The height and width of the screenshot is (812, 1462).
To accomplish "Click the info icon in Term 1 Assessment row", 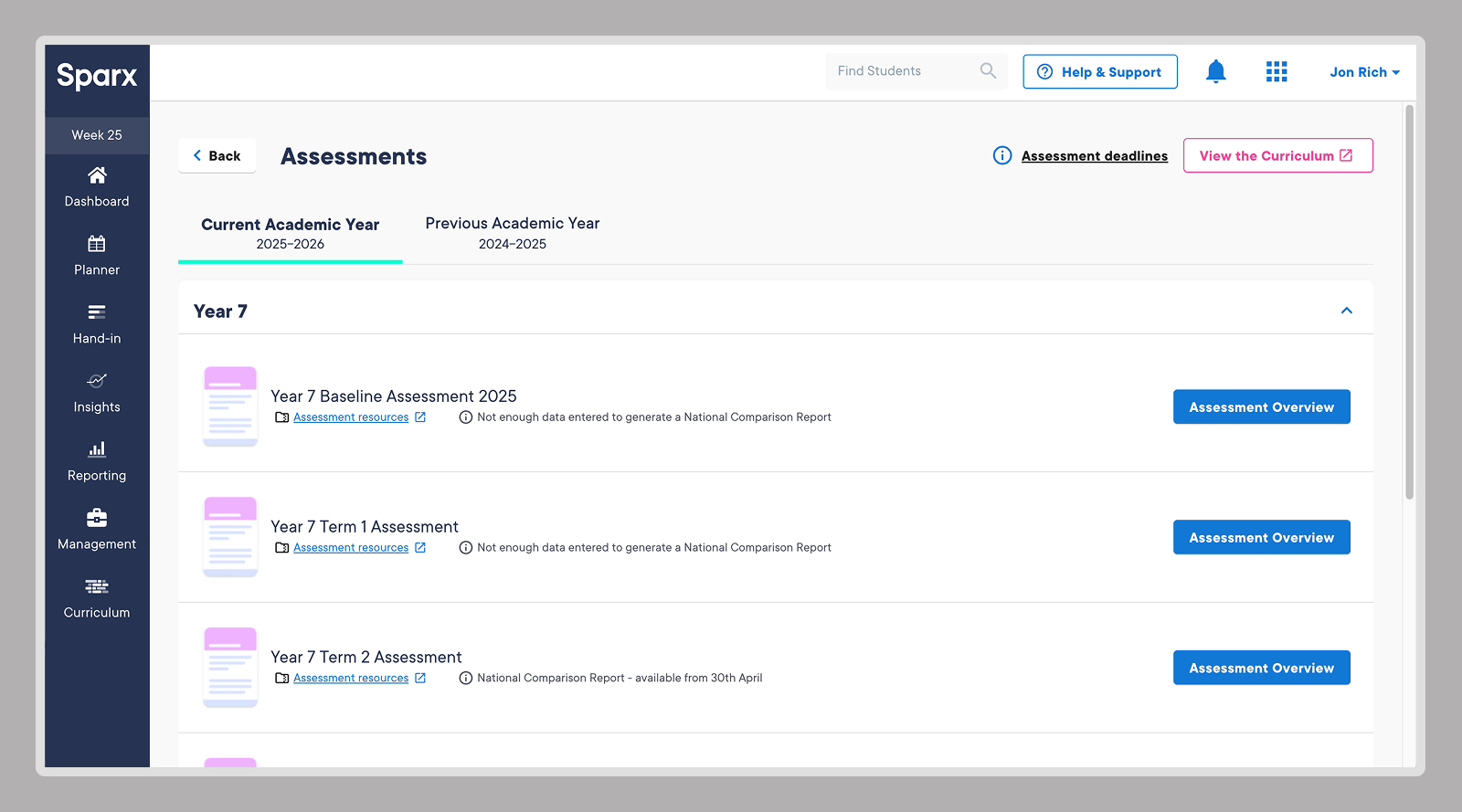I will (466, 548).
